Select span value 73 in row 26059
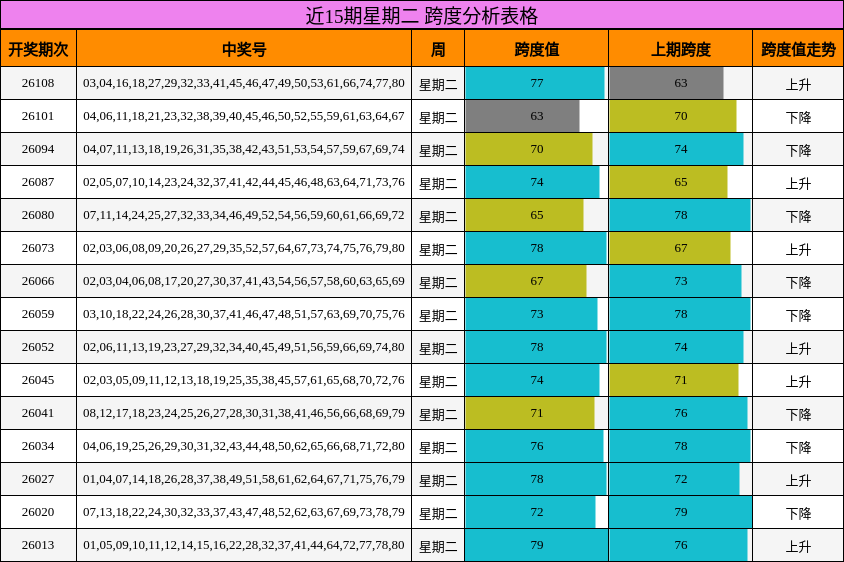The height and width of the screenshot is (562, 844). 537,314
